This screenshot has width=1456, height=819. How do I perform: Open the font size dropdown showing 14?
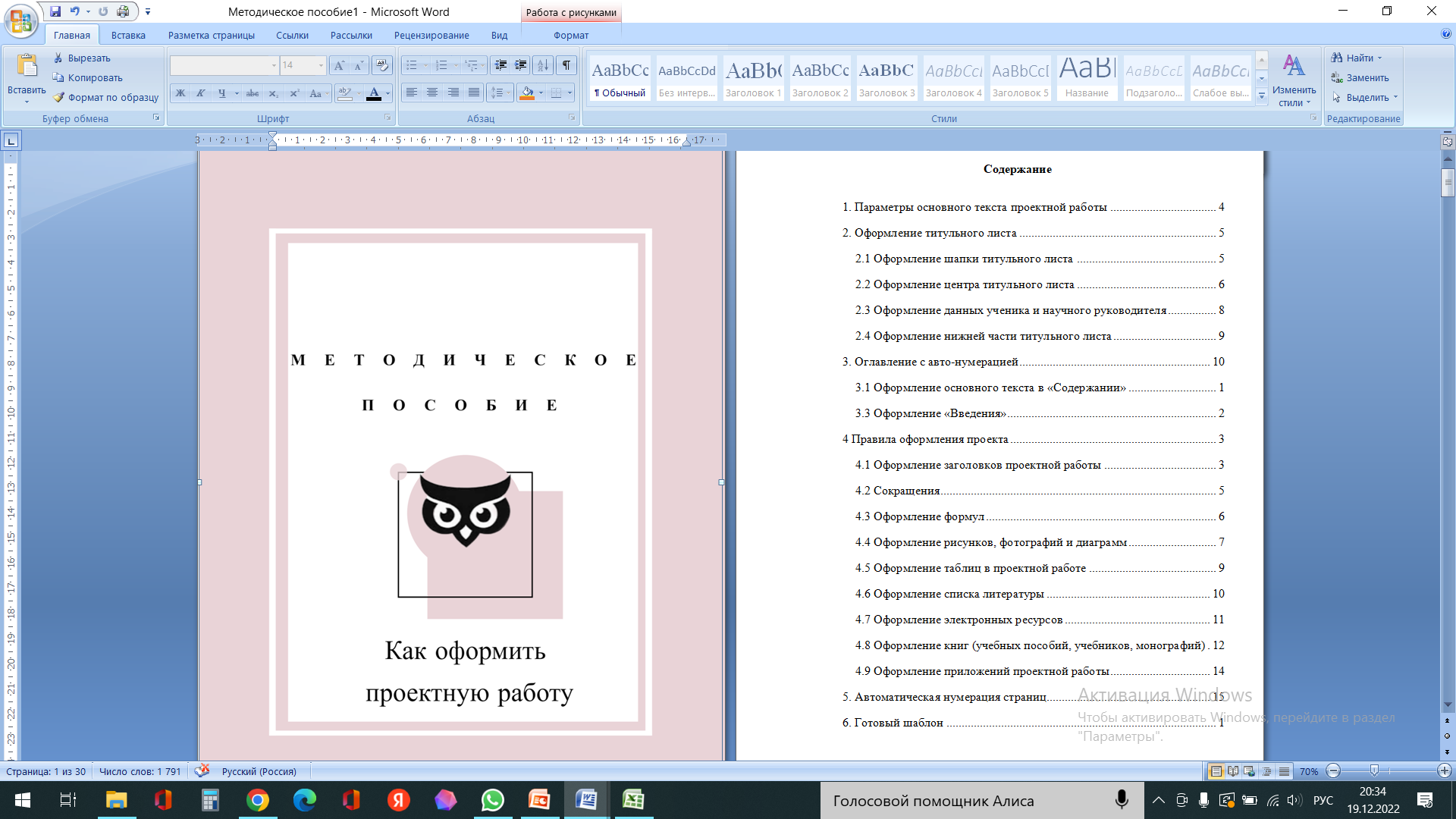[x=321, y=66]
